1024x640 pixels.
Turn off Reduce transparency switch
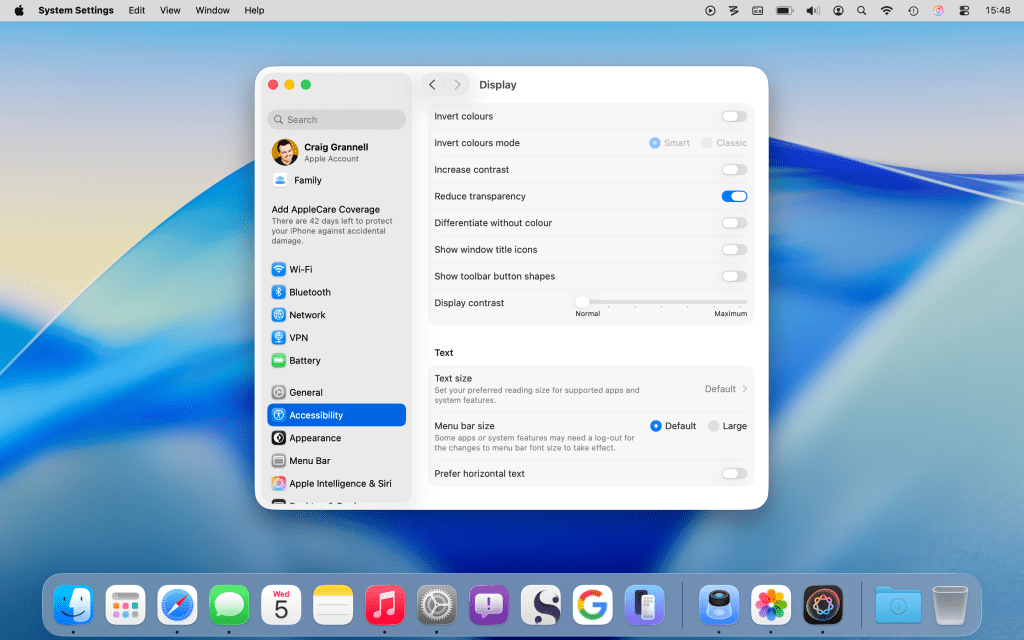(x=734, y=196)
